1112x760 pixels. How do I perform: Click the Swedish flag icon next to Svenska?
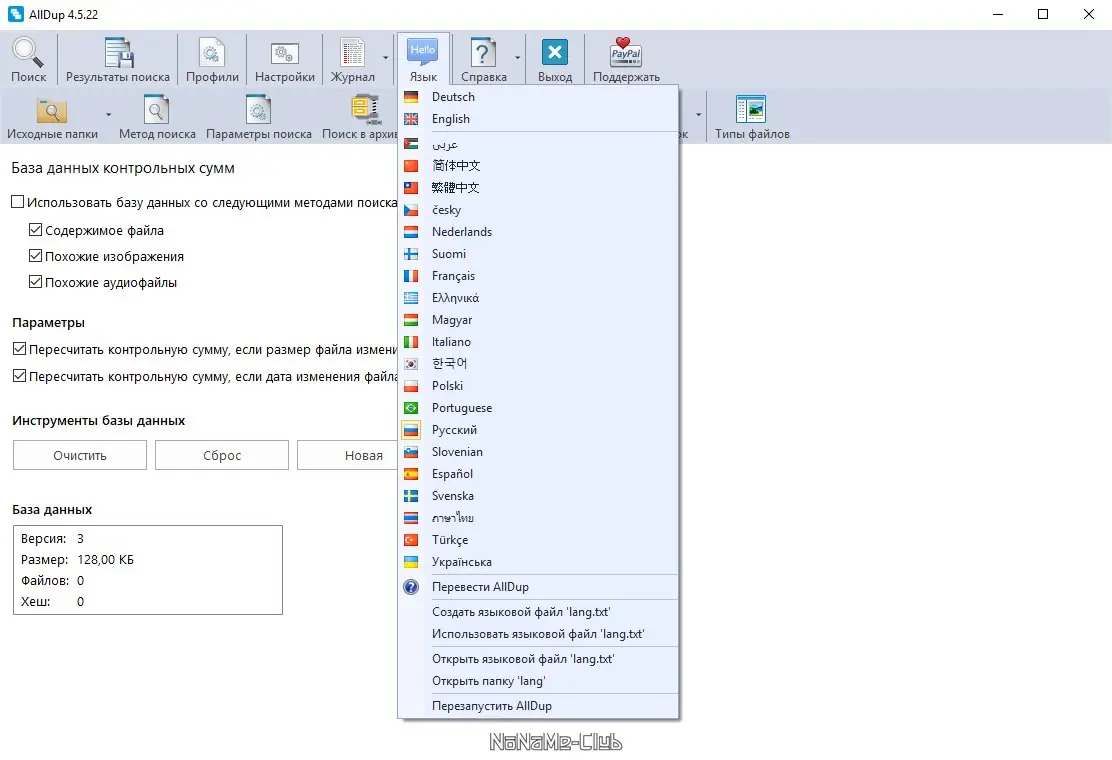[x=411, y=496]
